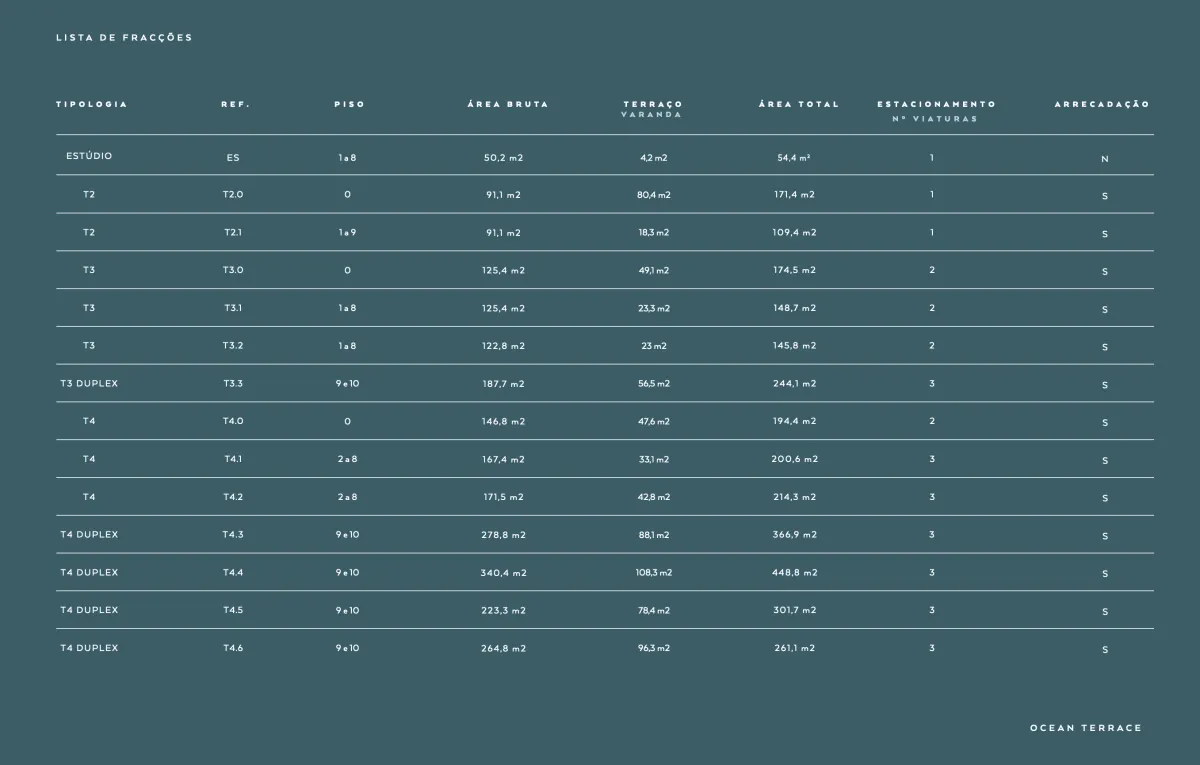This screenshot has height=765, width=1200.
Task: Click the N storage value for ESTÚDIO
Action: point(1105,159)
